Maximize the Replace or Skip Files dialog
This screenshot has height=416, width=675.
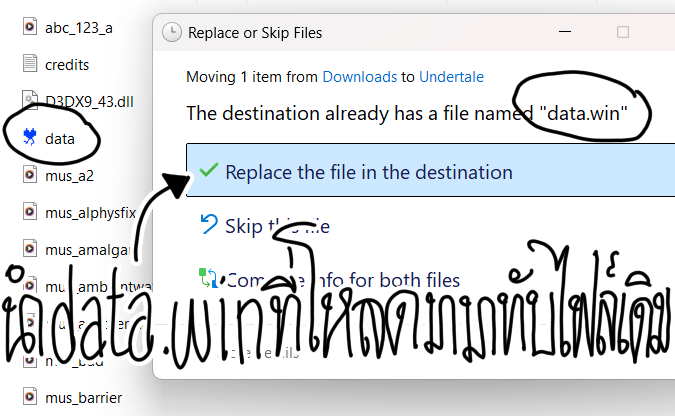pyautogui.click(x=622, y=32)
